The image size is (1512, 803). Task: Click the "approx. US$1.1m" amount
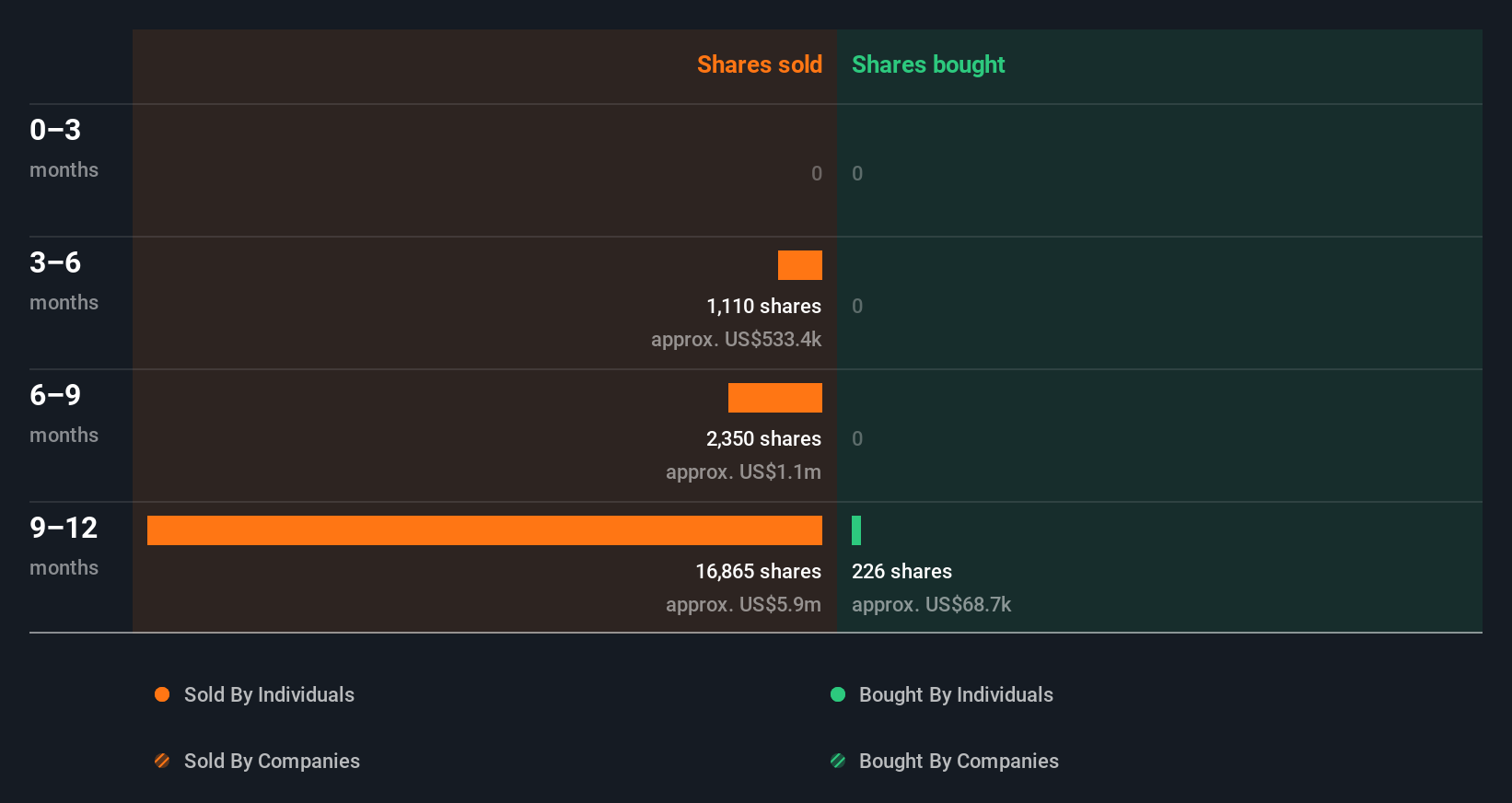pos(744,471)
